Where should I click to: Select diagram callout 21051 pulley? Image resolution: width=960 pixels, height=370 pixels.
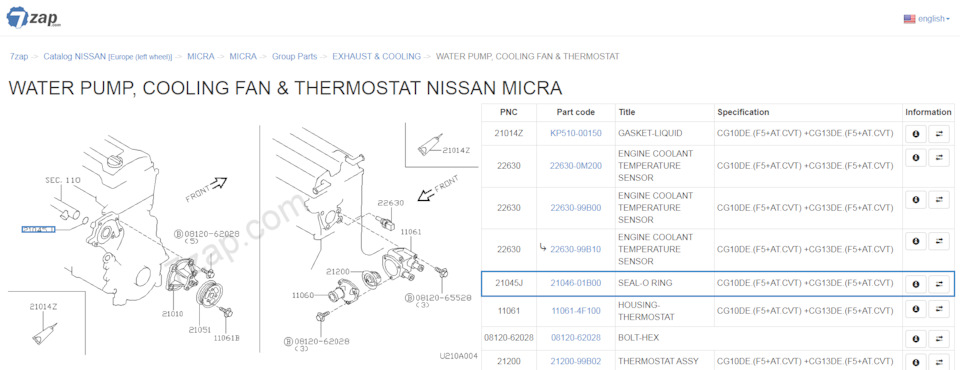click(x=200, y=330)
